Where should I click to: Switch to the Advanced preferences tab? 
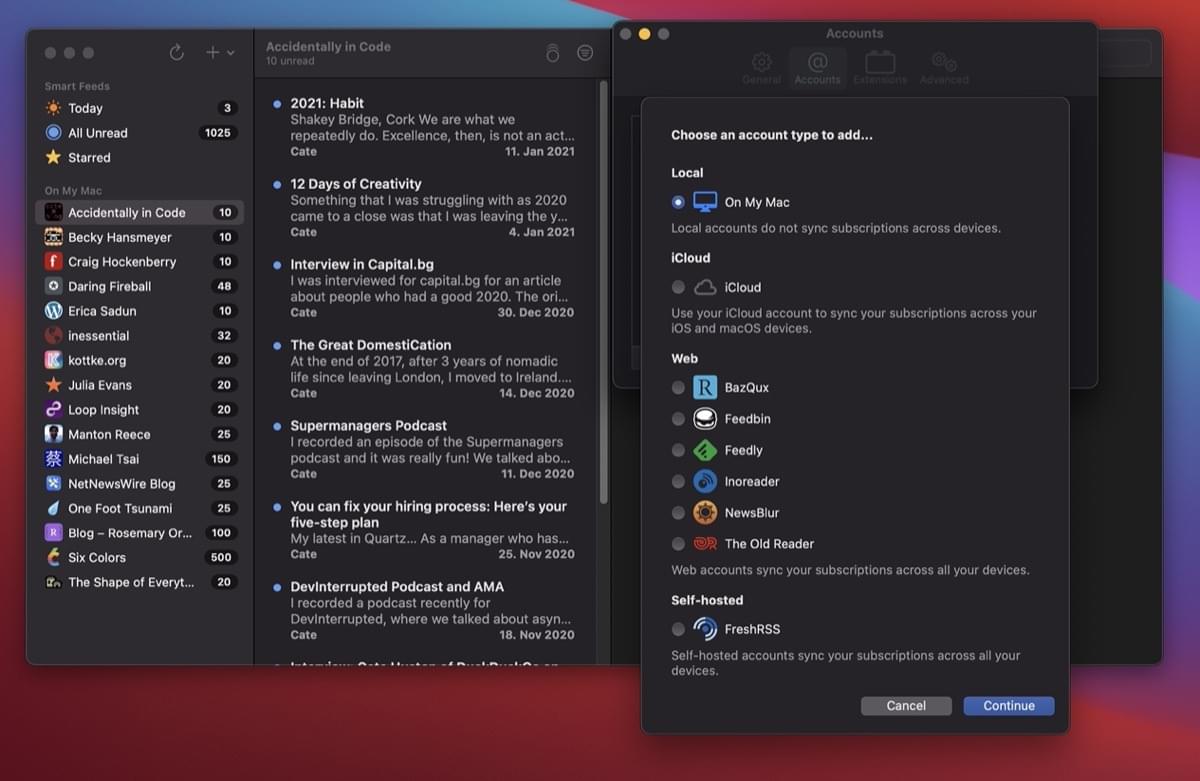click(943, 67)
